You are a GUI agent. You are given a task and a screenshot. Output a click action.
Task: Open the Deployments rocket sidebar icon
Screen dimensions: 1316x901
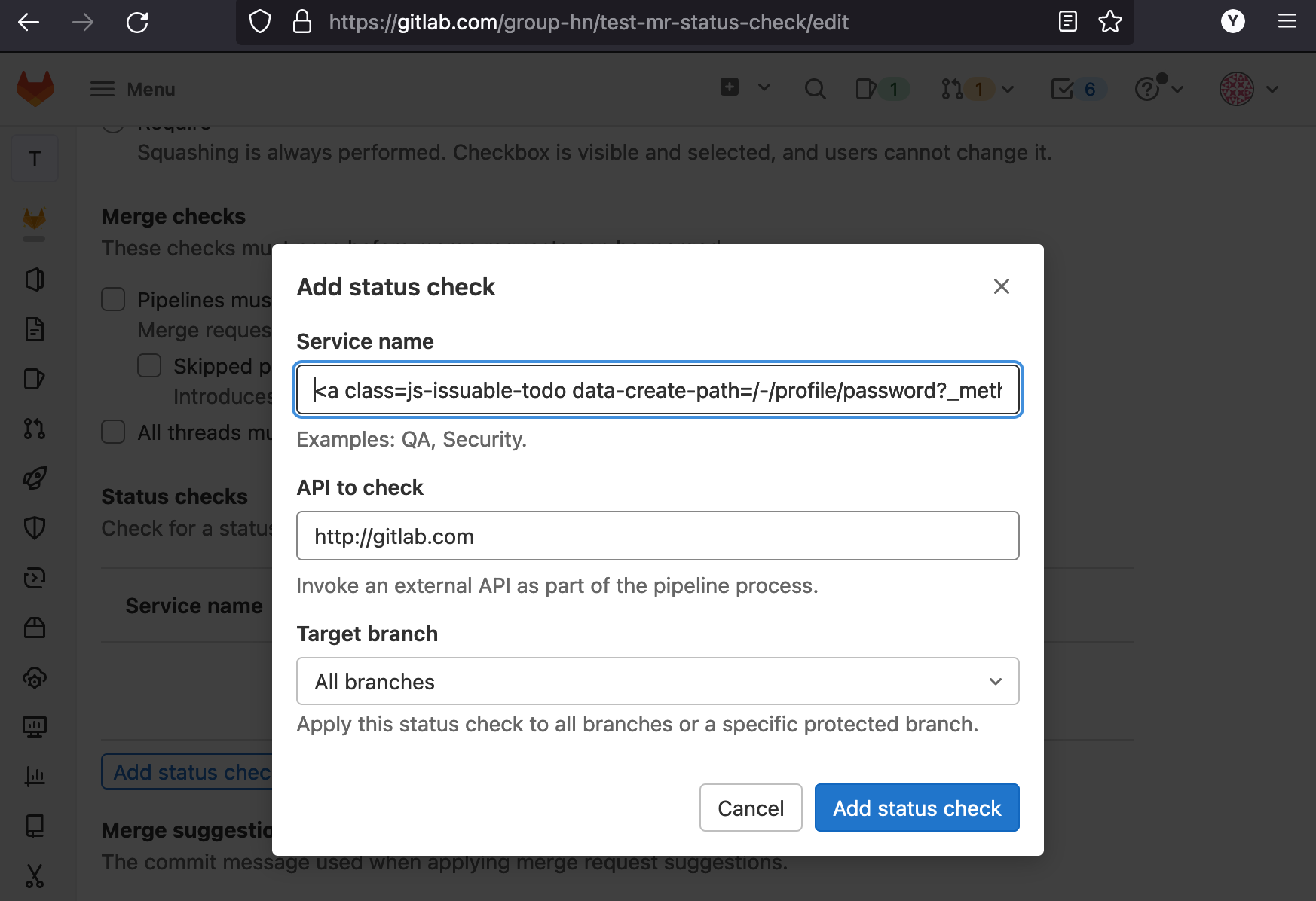[x=35, y=478]
